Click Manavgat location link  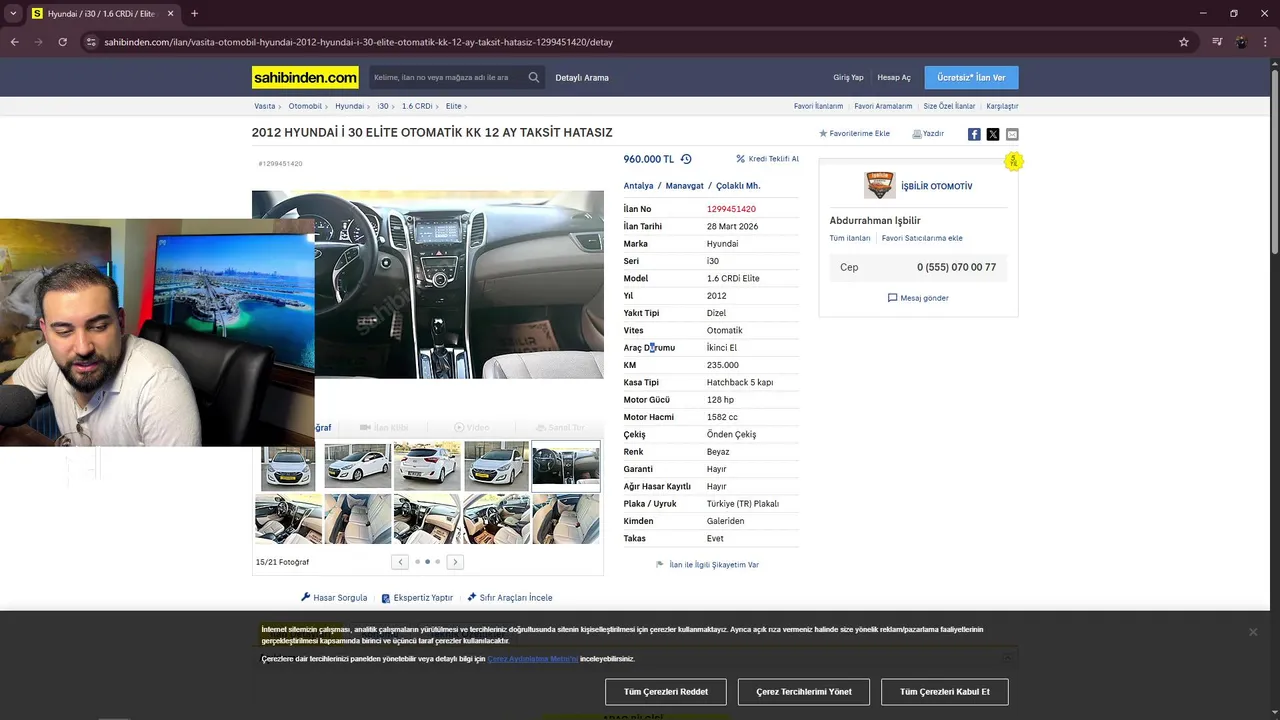(684, 186)
